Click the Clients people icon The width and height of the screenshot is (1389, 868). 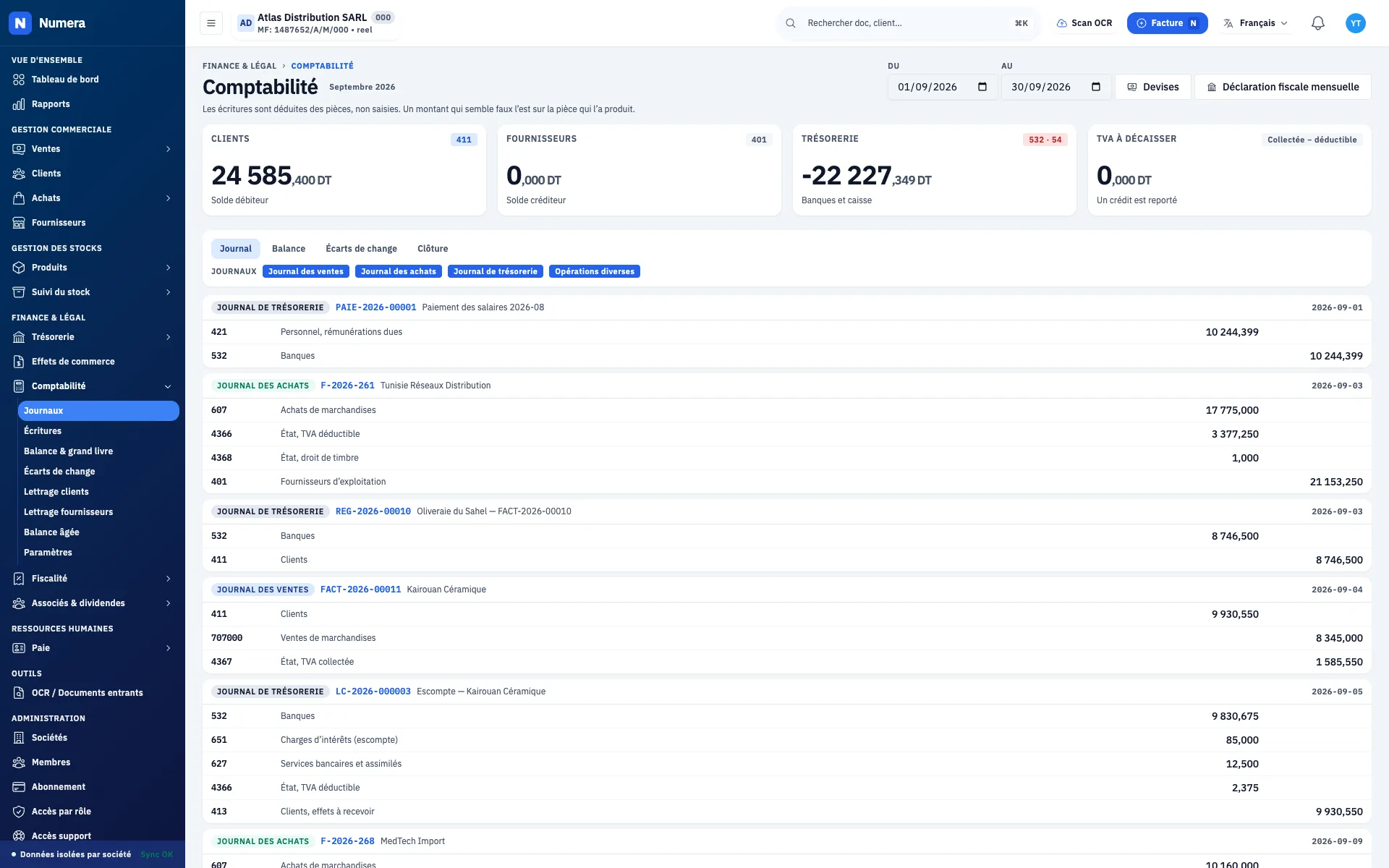coord(19,174)
